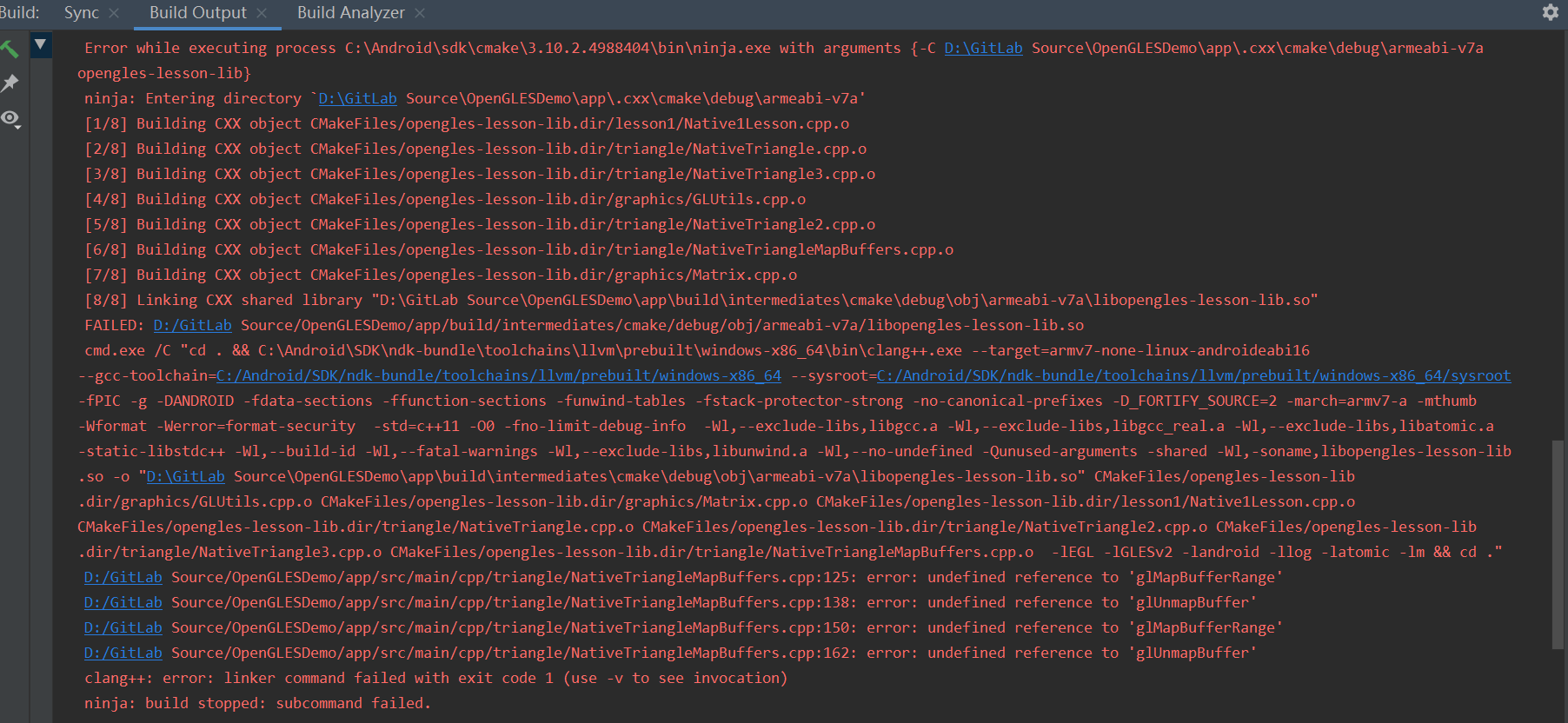Image resolution: width=1568 pixels, height=723 pixels.
Task: Open D:/GitLab link for the line 138 error
Action: 123,603
